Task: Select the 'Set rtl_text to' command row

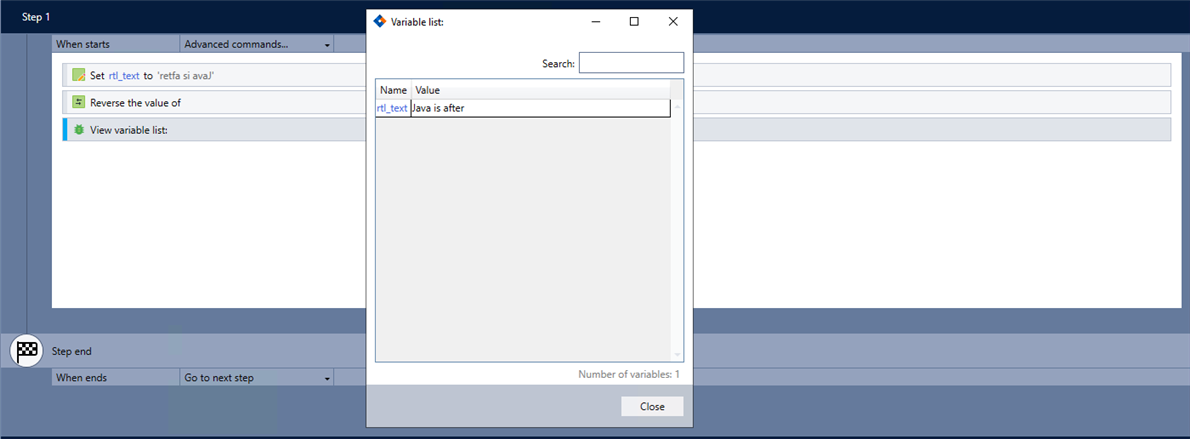Action: [x=616, y=75]
